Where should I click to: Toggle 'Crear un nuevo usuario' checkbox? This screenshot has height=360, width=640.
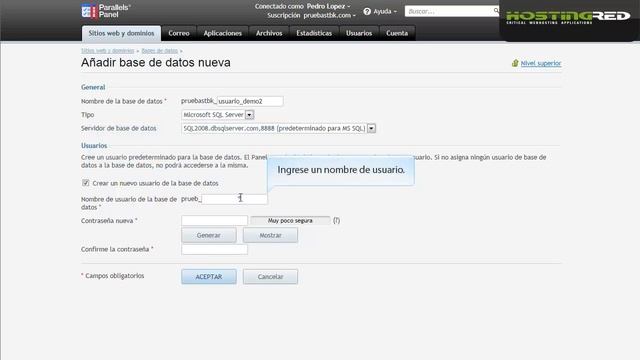[x=85, y=183]
